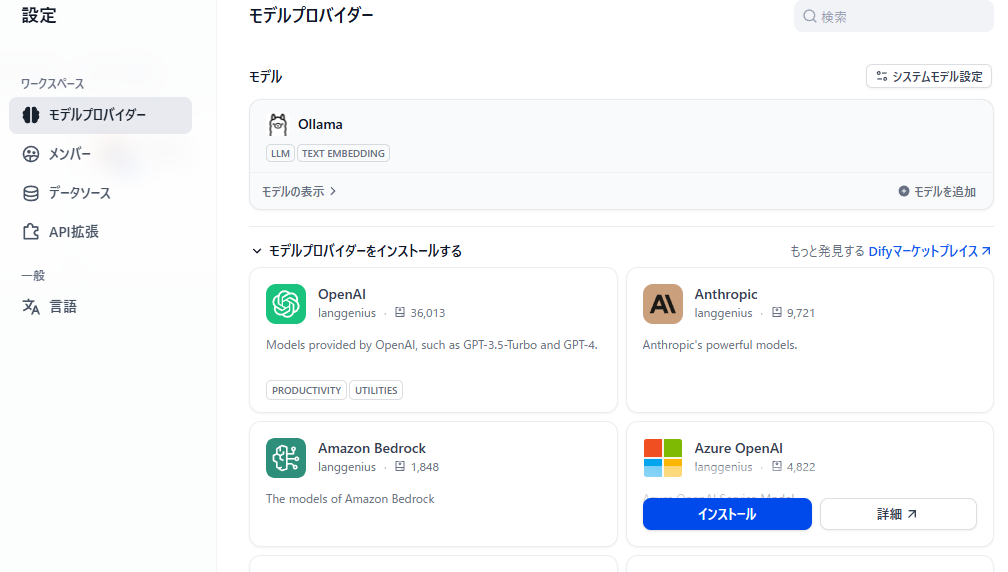Click the 36,013 install count

pyautogui.click(x=428, y=313)
